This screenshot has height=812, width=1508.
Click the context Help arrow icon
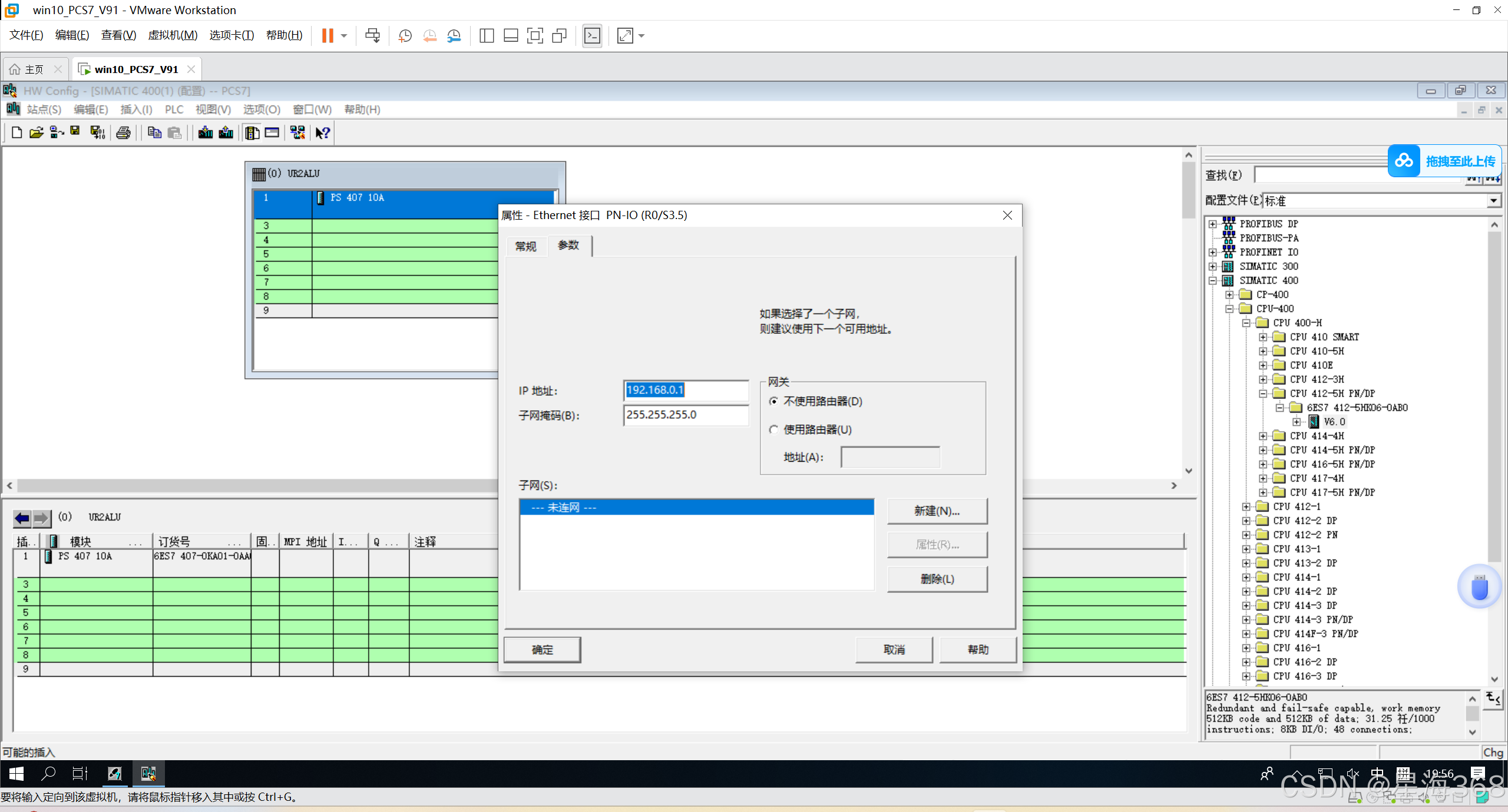pyautogui.click(x=322, y=133)
